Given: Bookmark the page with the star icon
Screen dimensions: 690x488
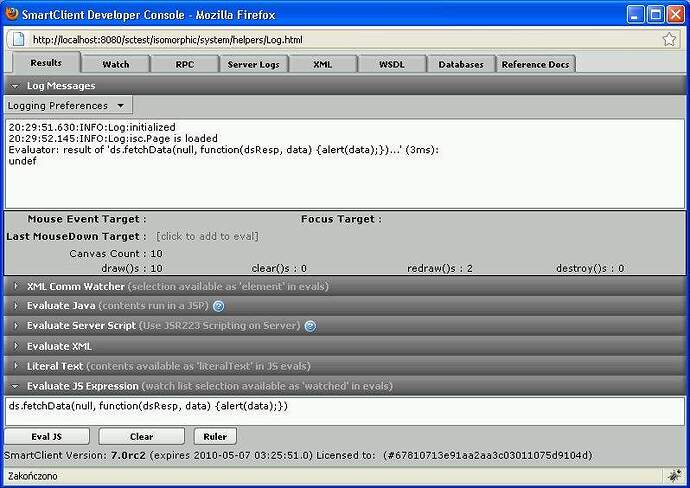Looking at the screenshot, I should click(x=669, y=40).
